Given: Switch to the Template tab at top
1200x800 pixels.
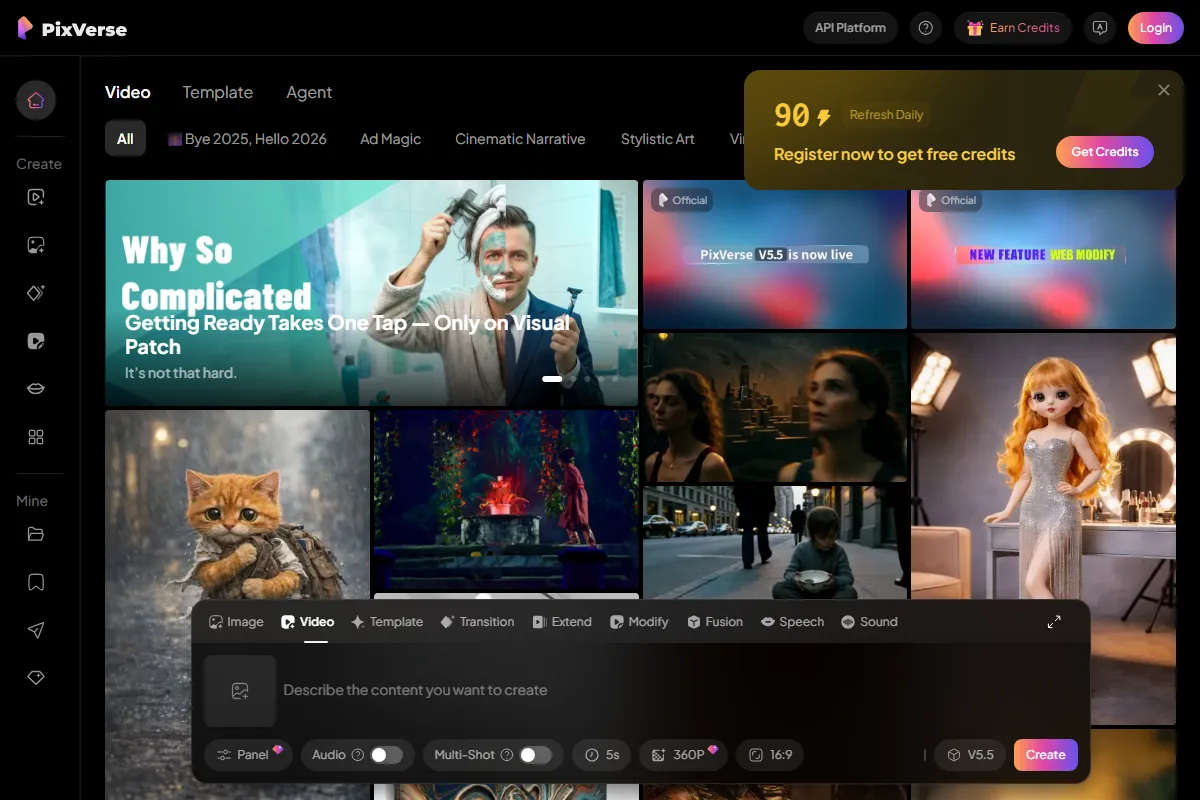Looking at the screenshot, I should [x=217, y=92].
